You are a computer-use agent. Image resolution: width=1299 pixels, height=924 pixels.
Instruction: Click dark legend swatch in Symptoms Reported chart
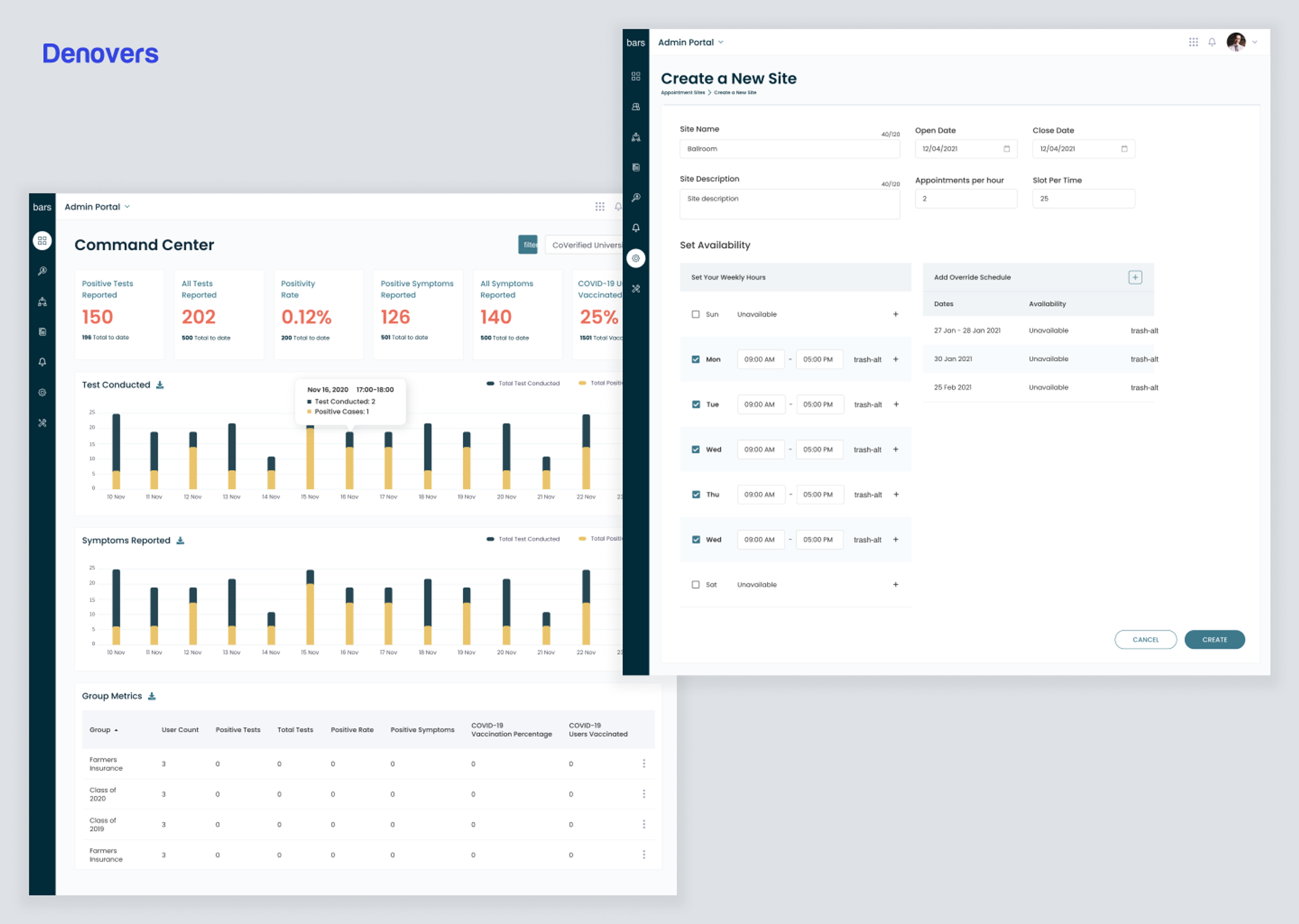click(x=490, y=539)
